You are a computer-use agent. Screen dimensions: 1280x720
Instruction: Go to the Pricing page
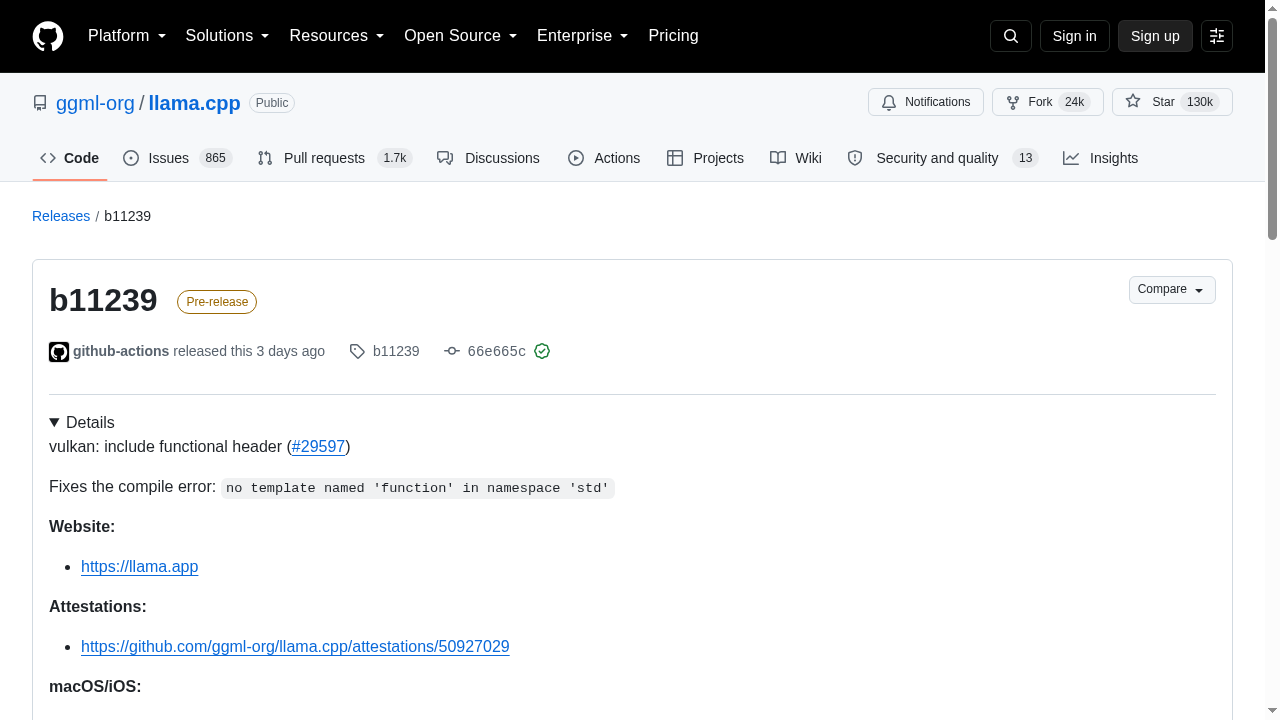(673, 36)
